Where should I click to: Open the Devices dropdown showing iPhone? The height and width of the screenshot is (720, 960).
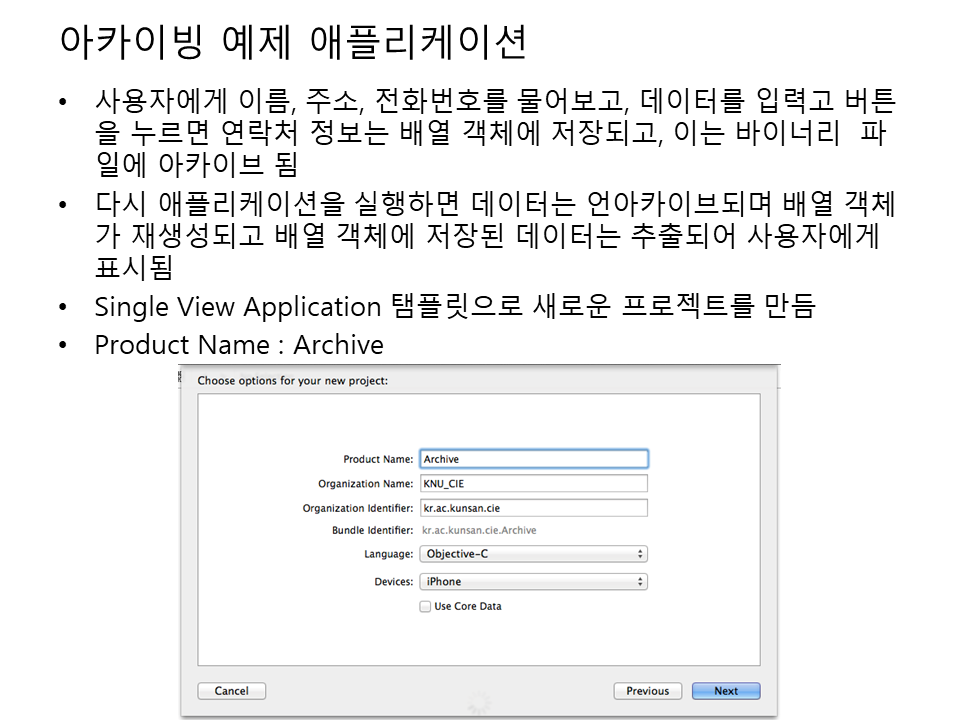coord(534,582)
